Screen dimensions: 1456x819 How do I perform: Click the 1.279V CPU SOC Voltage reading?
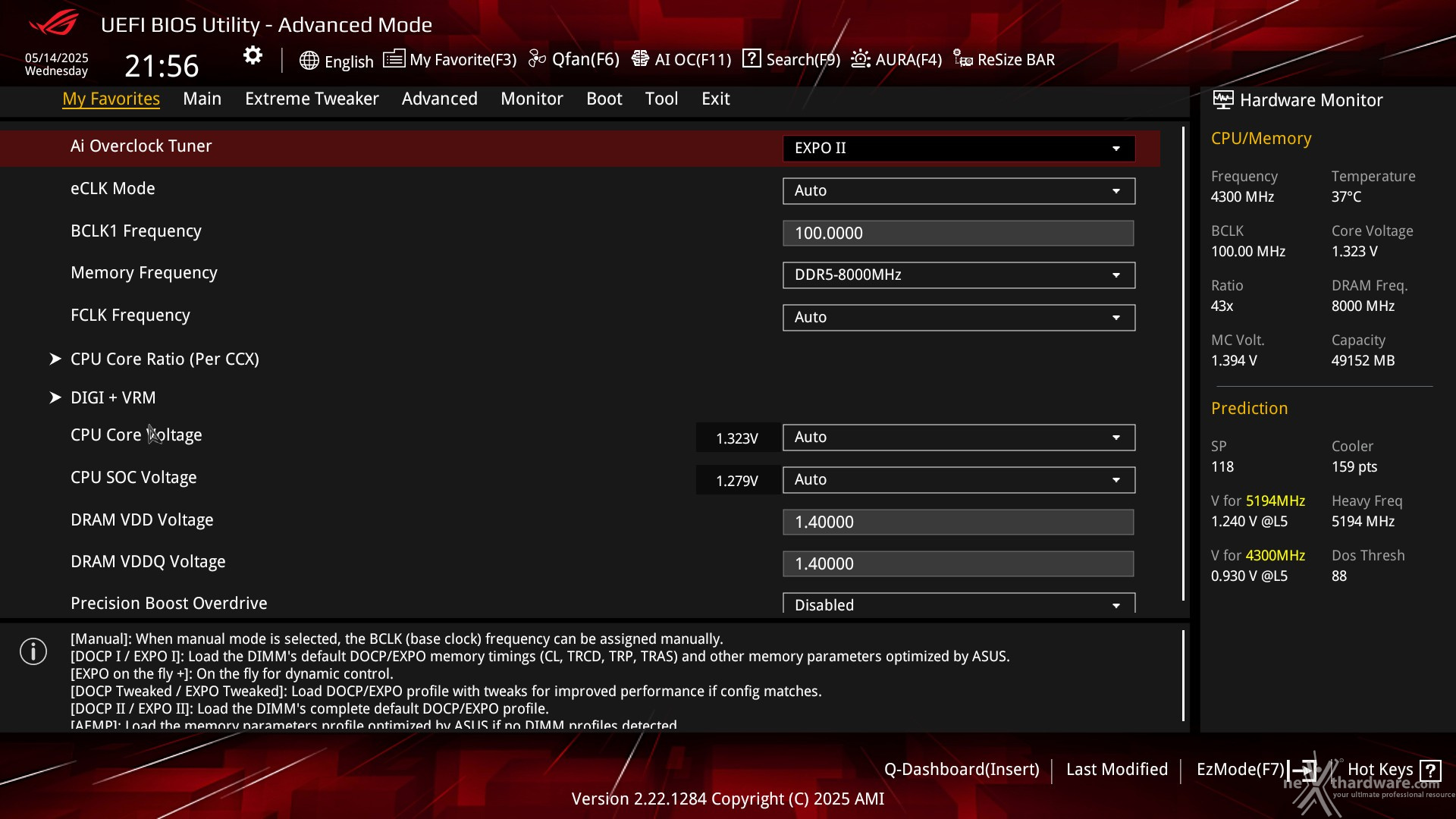coord(737,481)
